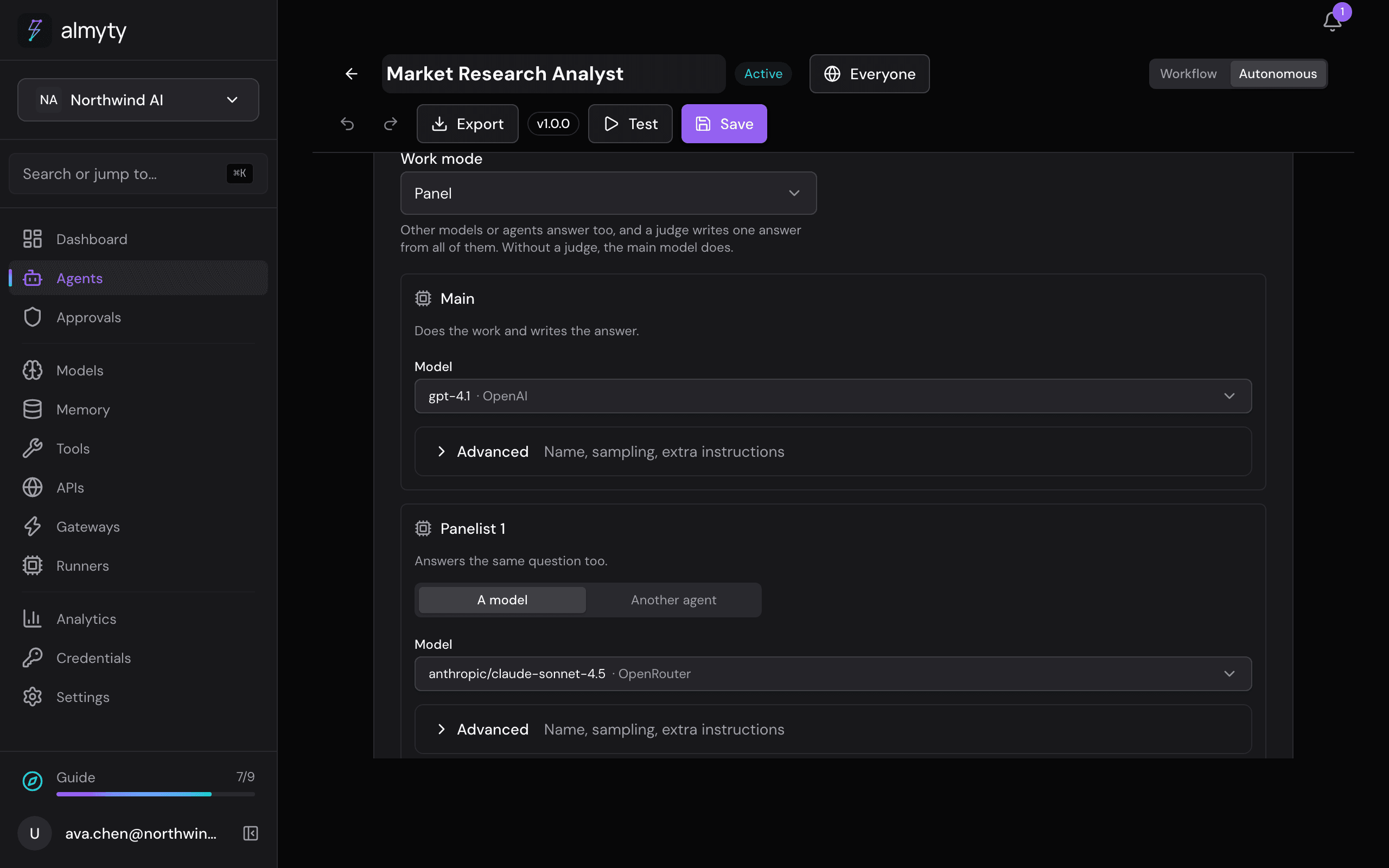Click the almyty lightning logo icon
This screenshot has width=1389, height=868.
click(34, 30)
